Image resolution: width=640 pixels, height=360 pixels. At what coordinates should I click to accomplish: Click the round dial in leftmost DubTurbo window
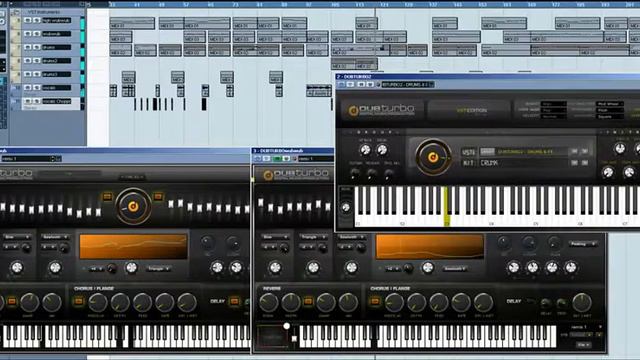click(133, 206)
